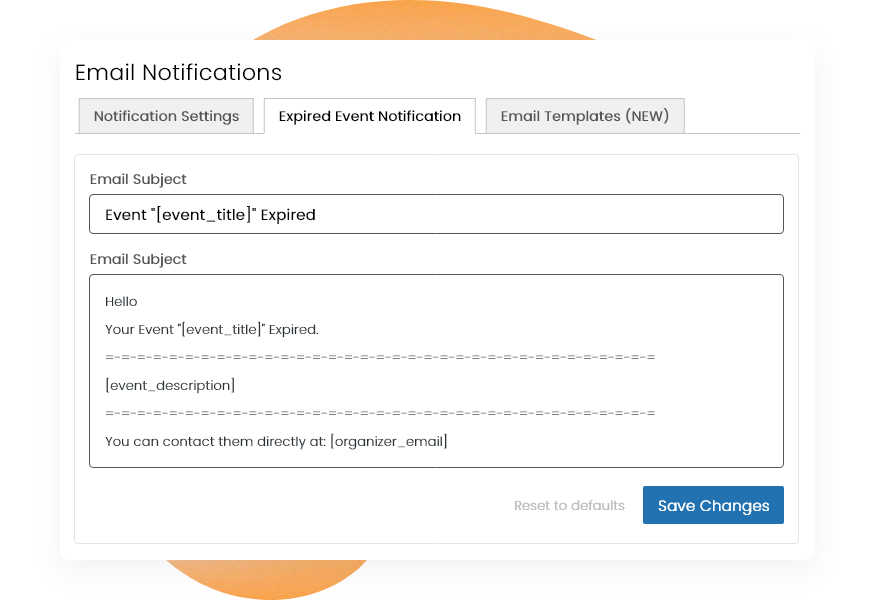Select the Expired Event Notification tab
This screenshot has width=875, height=600.
pyautogui.click(x=369, y=116)
